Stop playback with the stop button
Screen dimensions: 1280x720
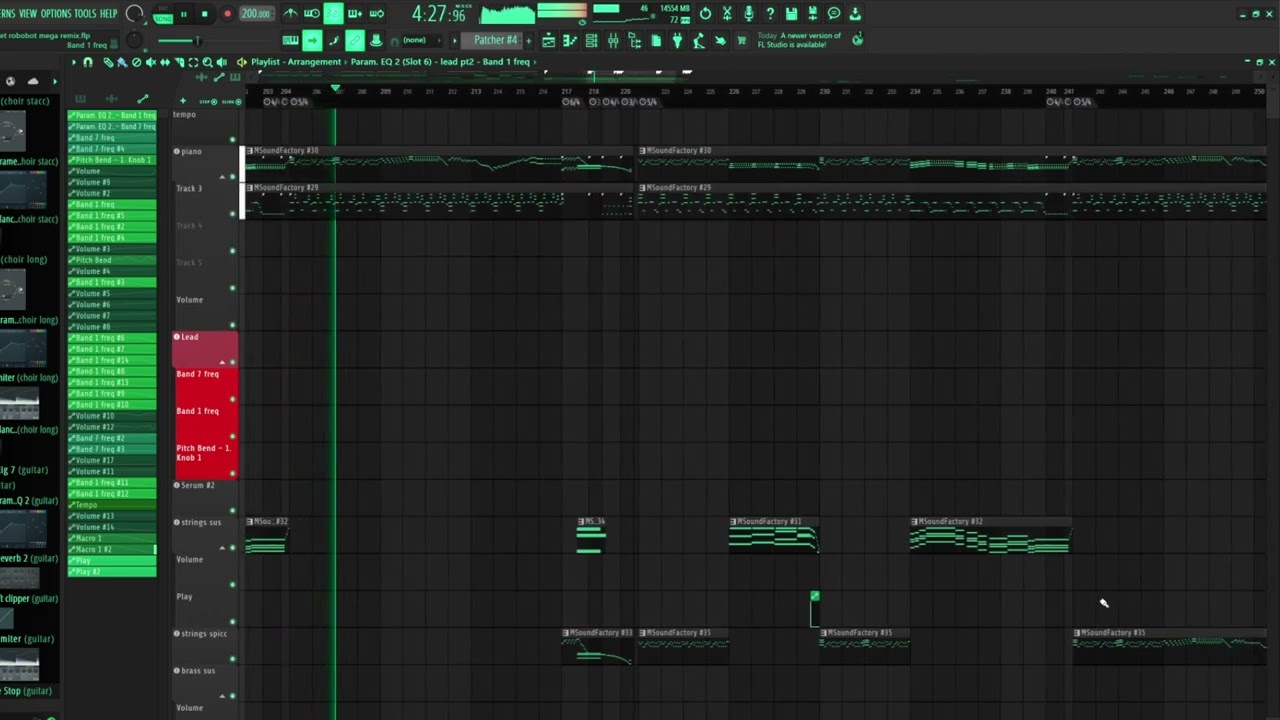[204, 14]
